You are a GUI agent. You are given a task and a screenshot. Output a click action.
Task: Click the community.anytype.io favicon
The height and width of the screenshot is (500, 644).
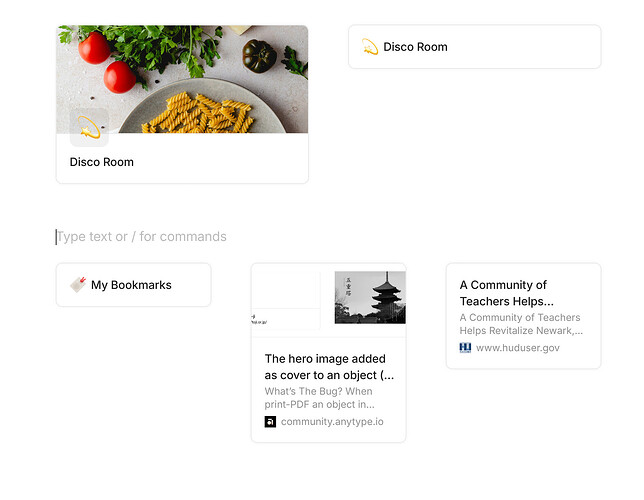270,422
